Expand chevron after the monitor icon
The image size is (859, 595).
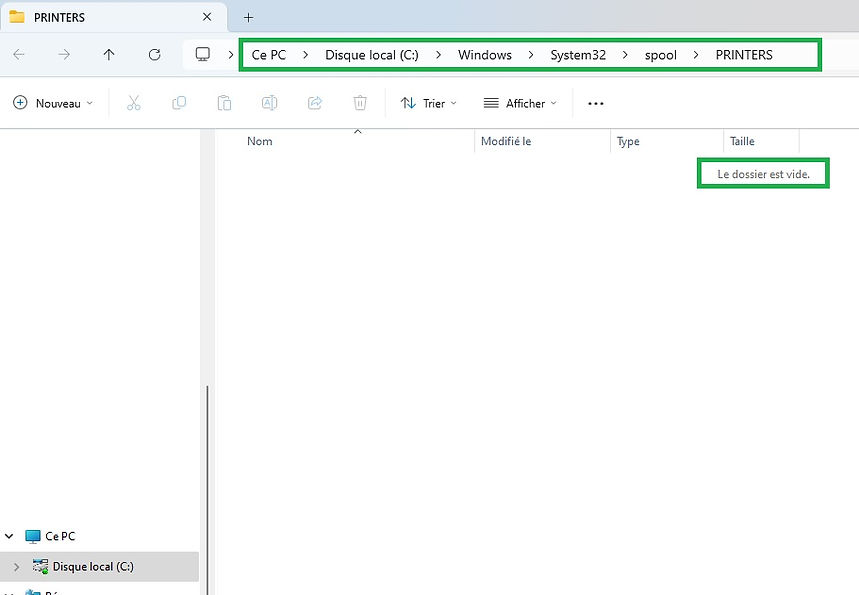click(x=231, y=55)
